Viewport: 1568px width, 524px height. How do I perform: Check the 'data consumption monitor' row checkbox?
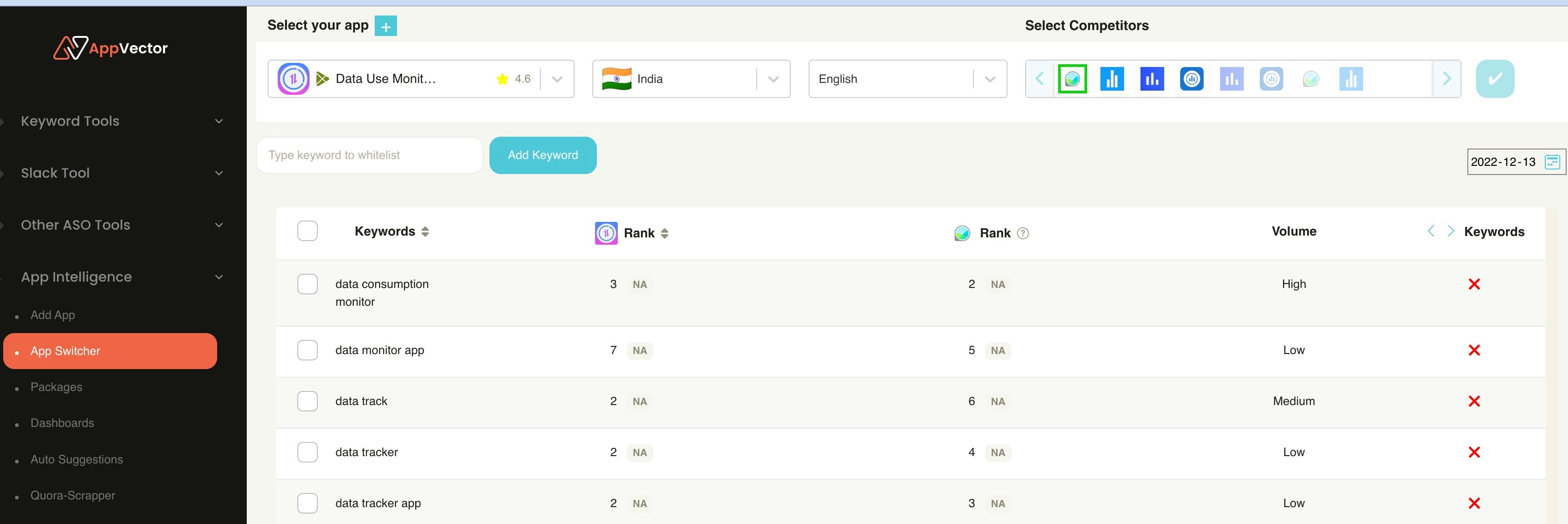[307, 284]
